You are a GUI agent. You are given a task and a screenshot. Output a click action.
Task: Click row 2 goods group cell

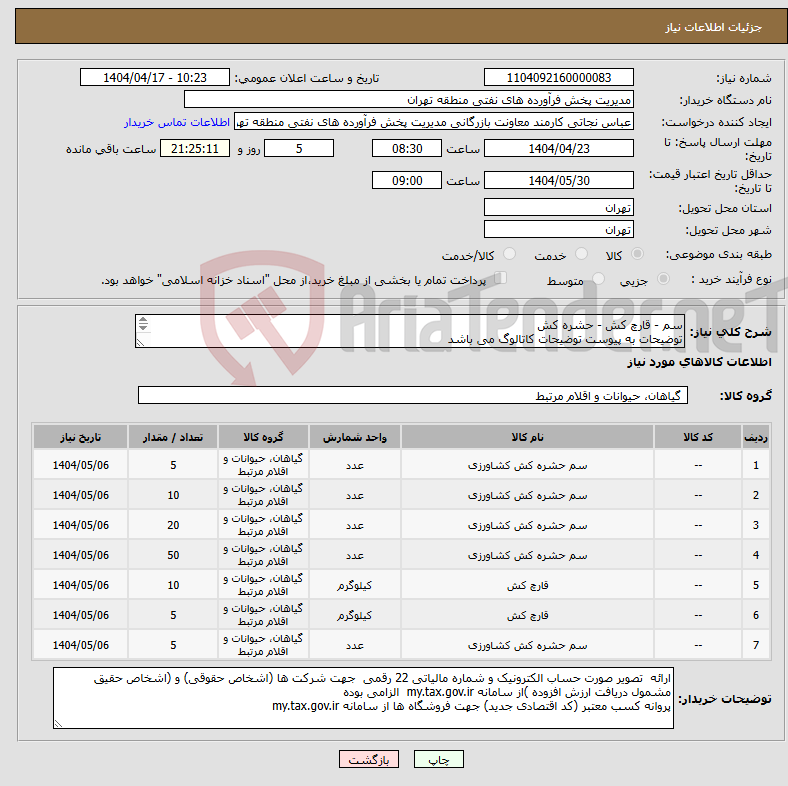pos(263,495)
